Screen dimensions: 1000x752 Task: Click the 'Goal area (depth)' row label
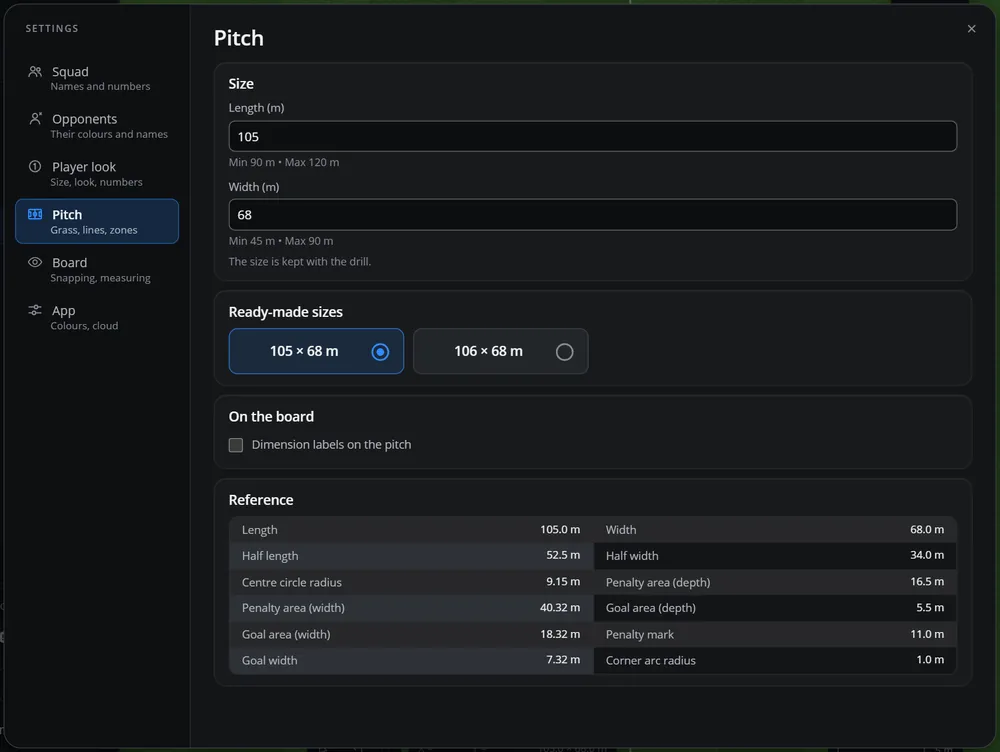click(x=651, y=608)
